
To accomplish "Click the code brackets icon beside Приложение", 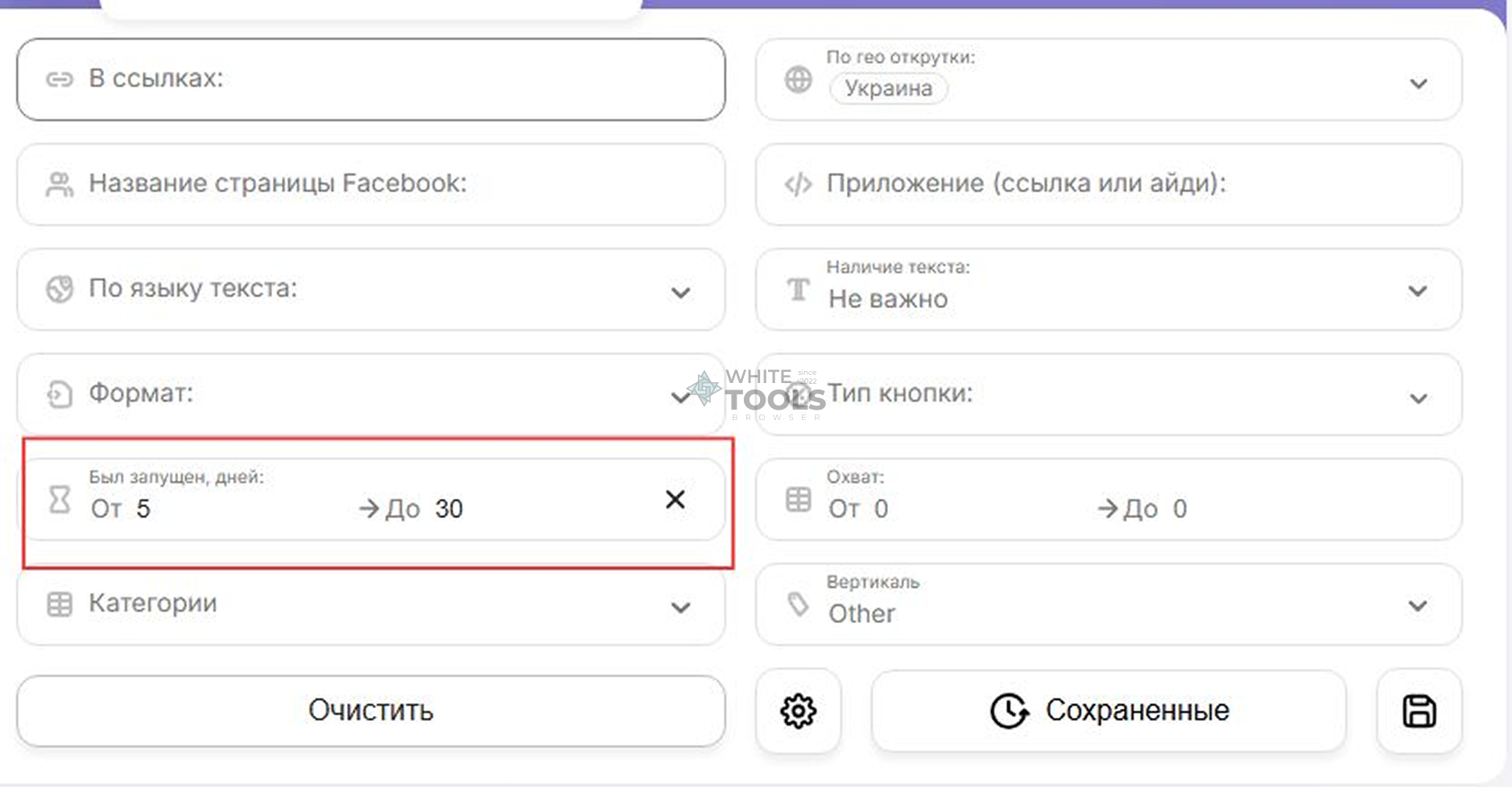I will coord(798,184).
